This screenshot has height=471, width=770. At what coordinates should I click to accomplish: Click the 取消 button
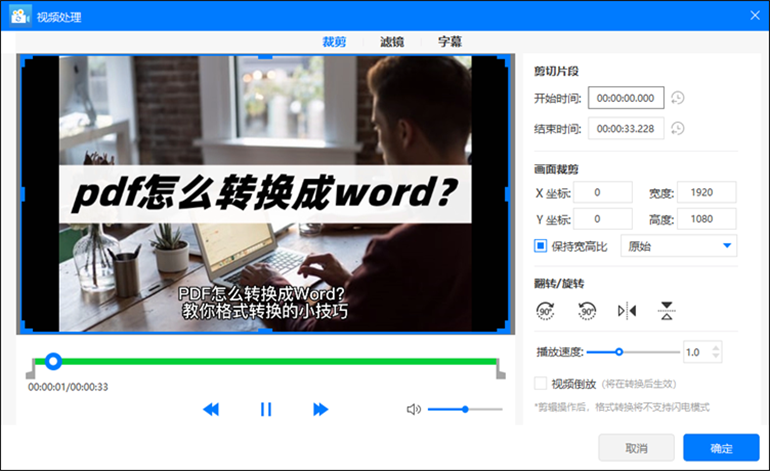pyautogui.click(x=636, y=447)
